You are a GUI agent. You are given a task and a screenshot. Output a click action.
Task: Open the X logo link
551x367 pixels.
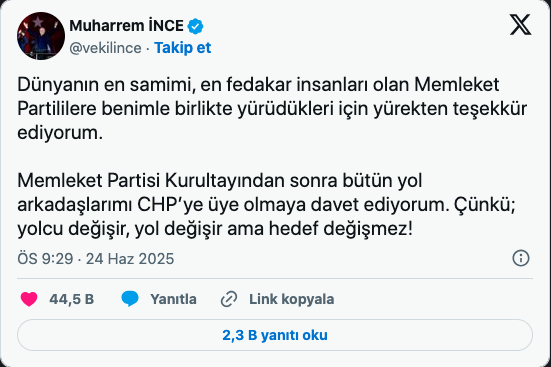[x=520, y=25]
